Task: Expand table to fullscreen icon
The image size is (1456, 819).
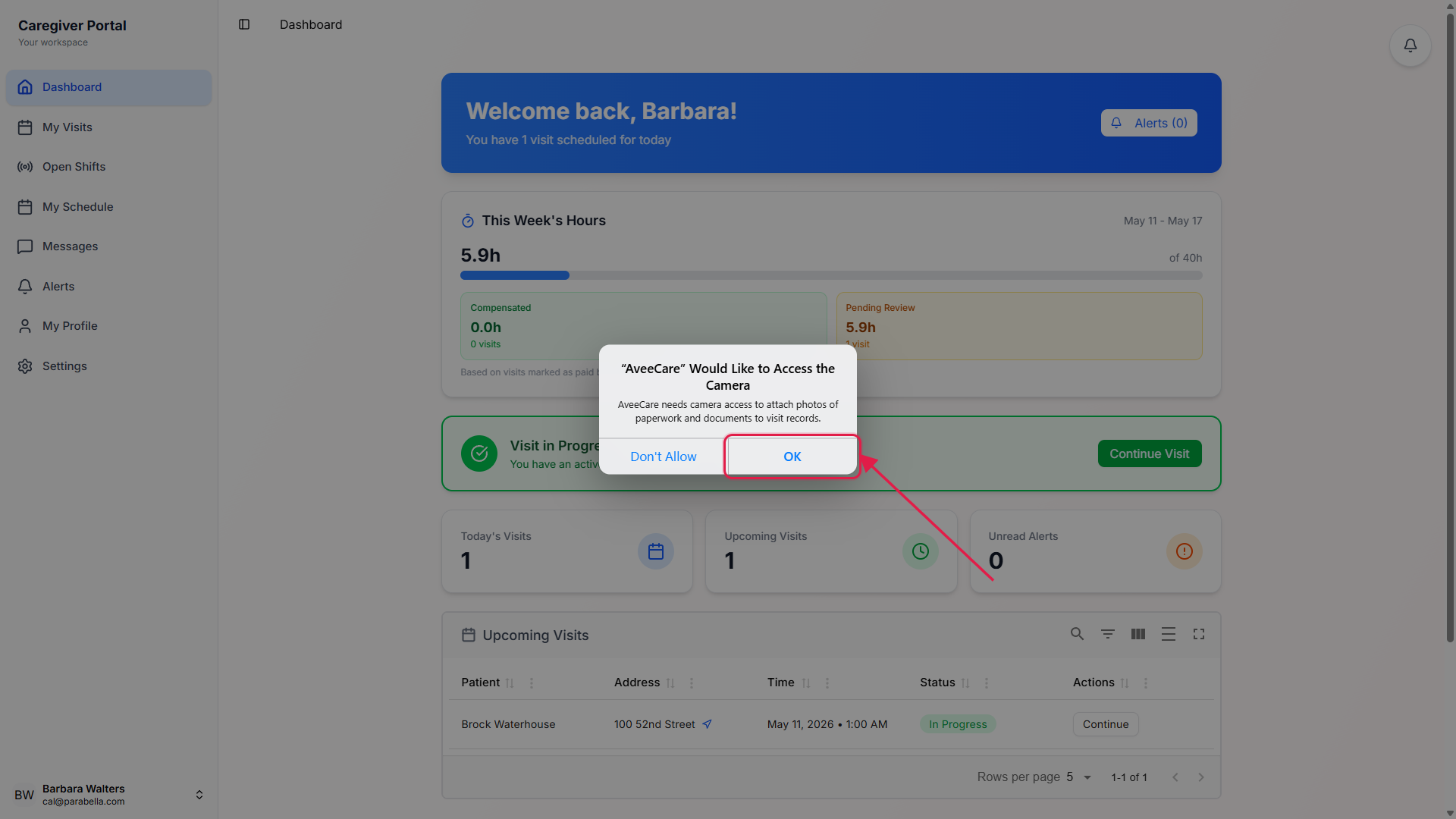Action: pos(1199,634)
